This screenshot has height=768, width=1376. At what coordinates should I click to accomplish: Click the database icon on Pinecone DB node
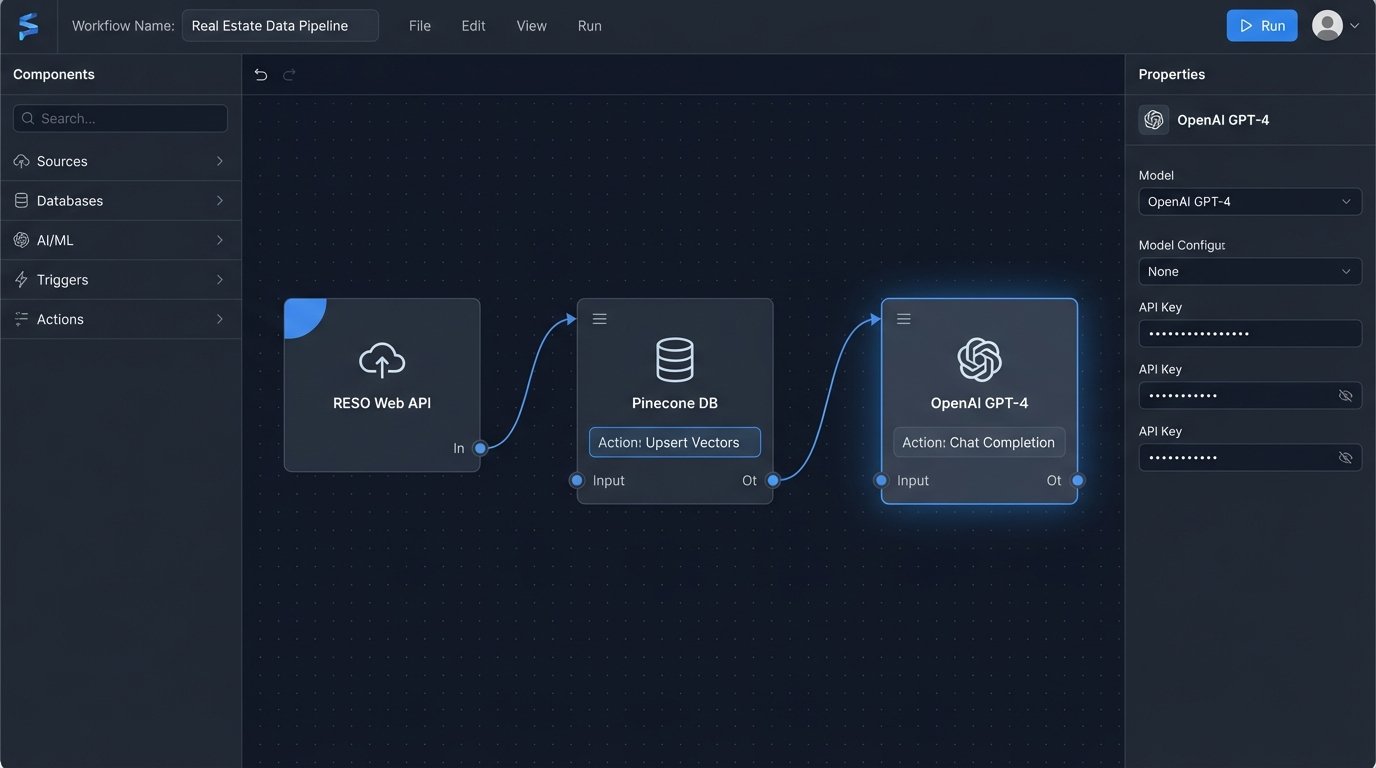674,360
